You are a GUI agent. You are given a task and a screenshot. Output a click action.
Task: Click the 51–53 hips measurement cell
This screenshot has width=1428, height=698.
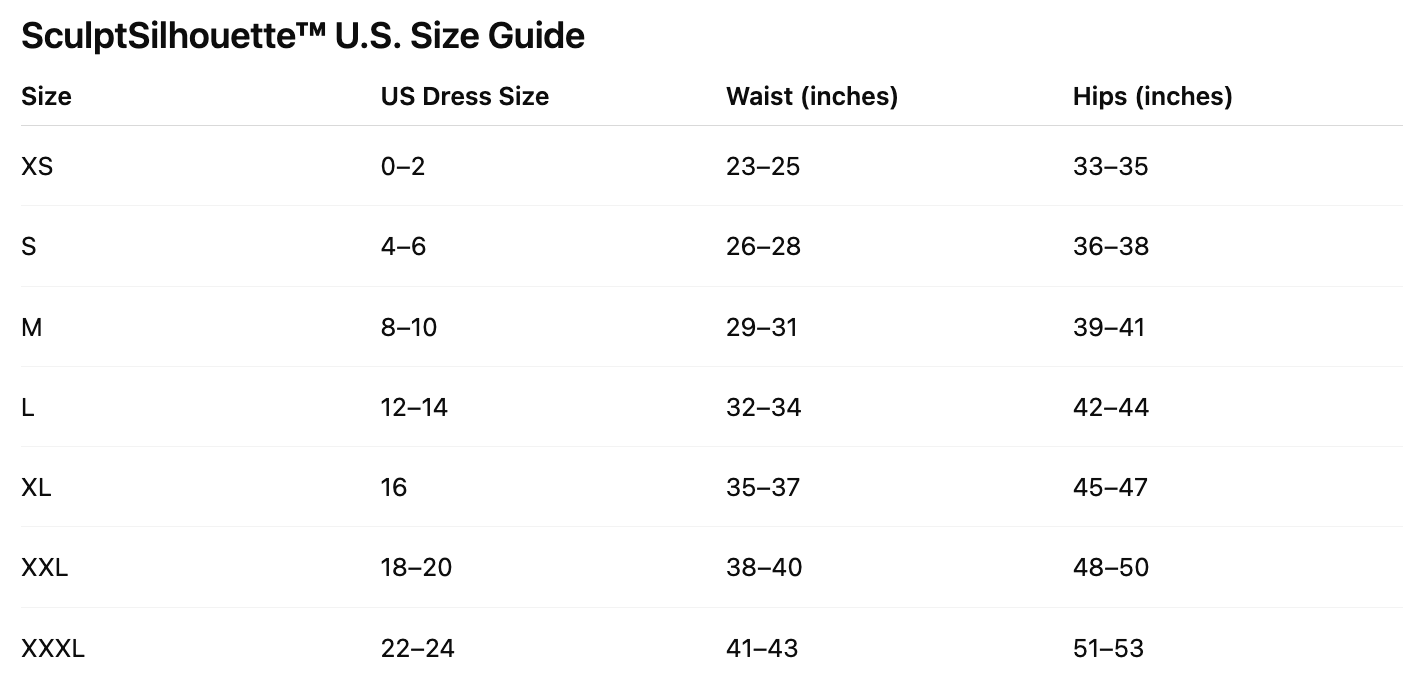tap(1108, 649)
